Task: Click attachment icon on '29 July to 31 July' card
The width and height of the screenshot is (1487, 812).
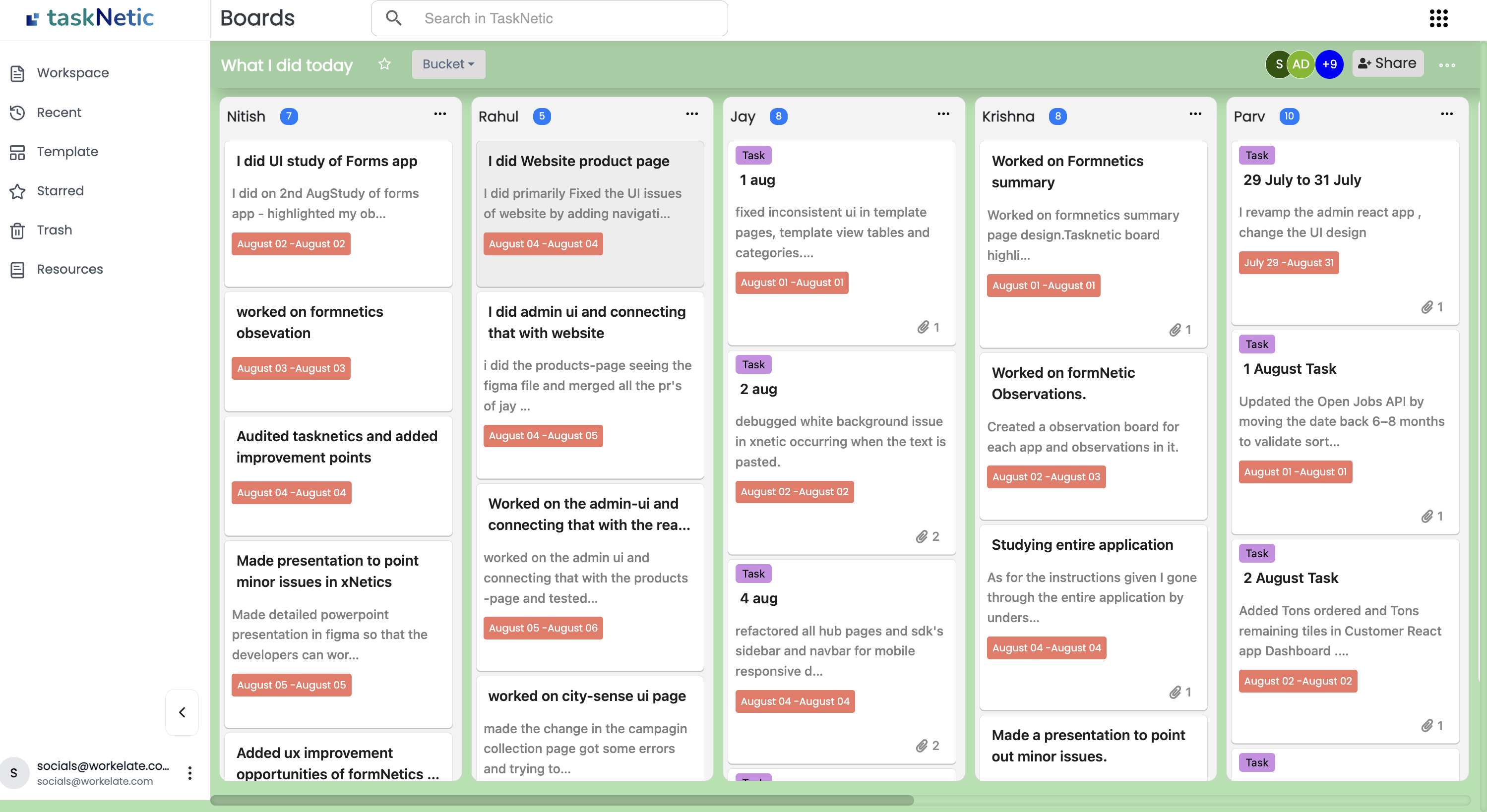Action: click(x=1426, y=307)
